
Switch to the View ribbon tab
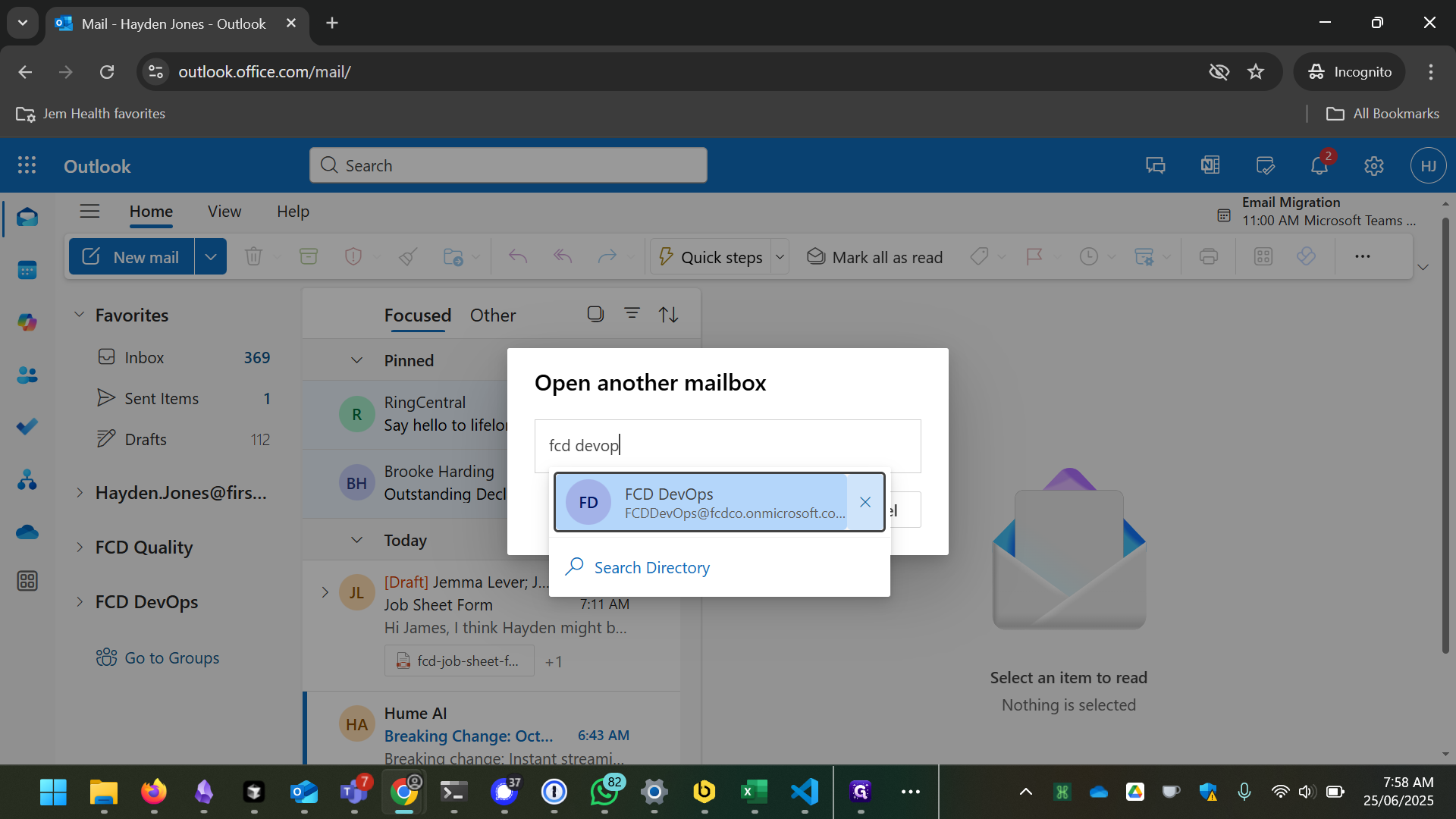point(224,212)
